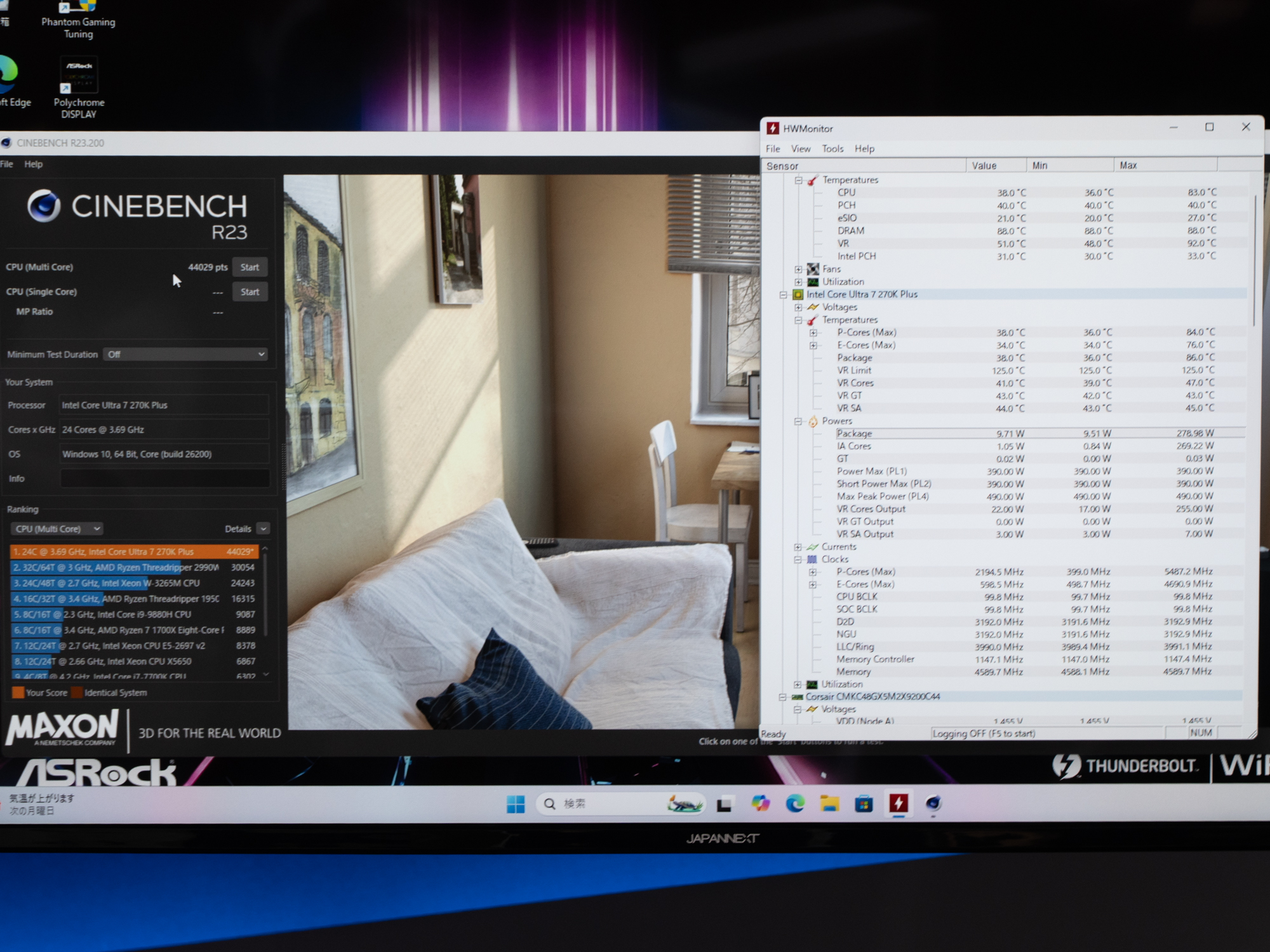Expand the Utilization node below Fans

tap(798, 282)
